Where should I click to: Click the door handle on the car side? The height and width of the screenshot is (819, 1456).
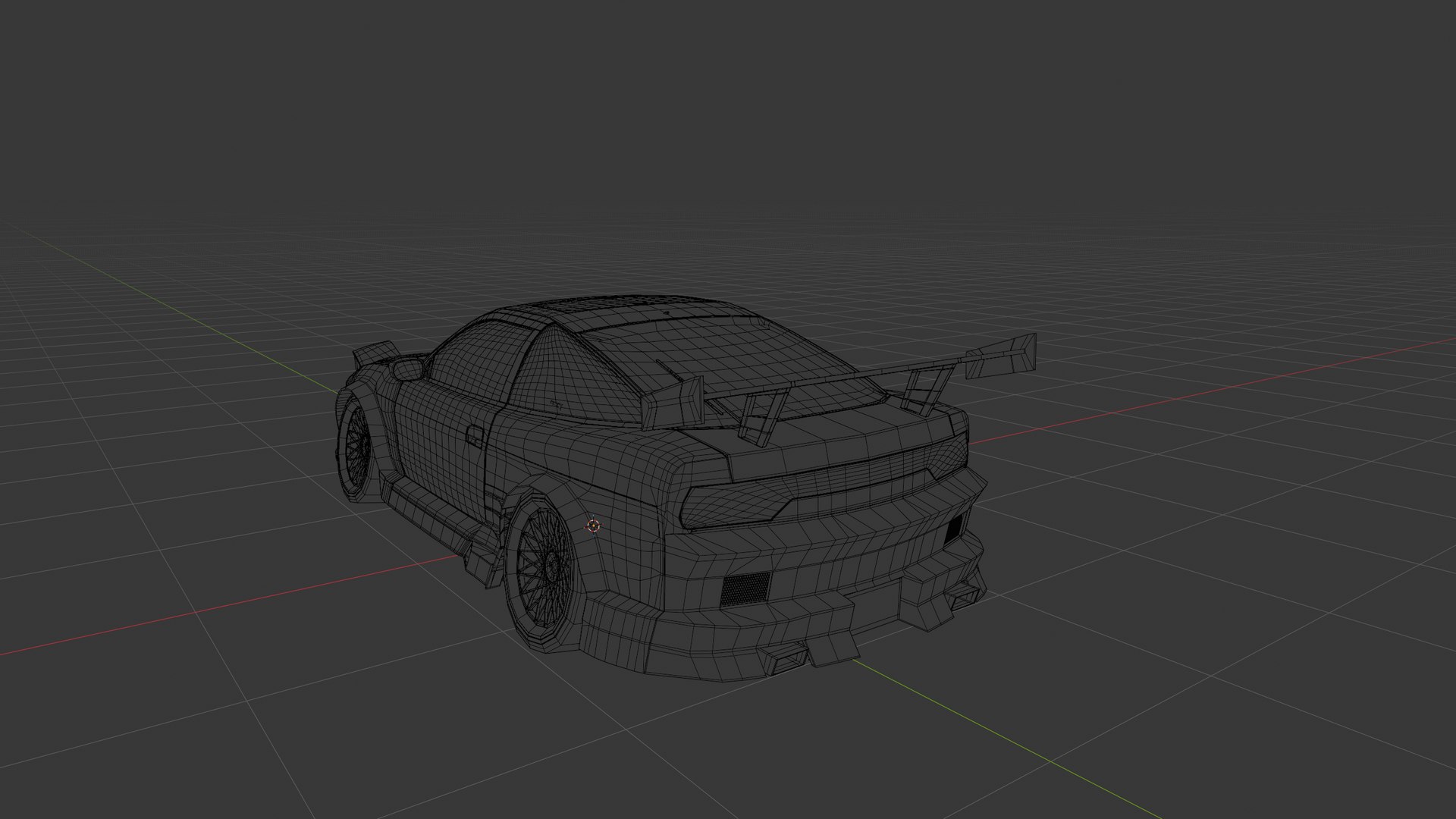[x=475, y=436]
